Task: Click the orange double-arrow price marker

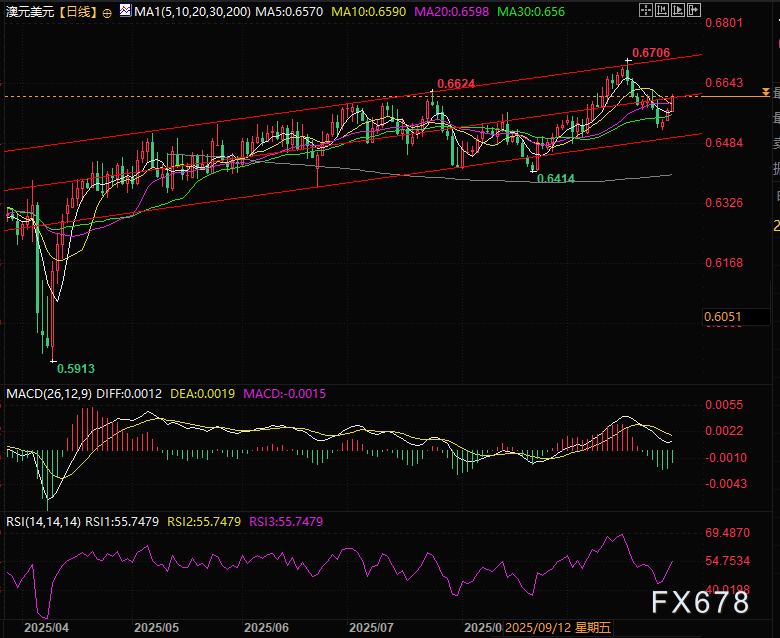Action: (x=765, y=92)
